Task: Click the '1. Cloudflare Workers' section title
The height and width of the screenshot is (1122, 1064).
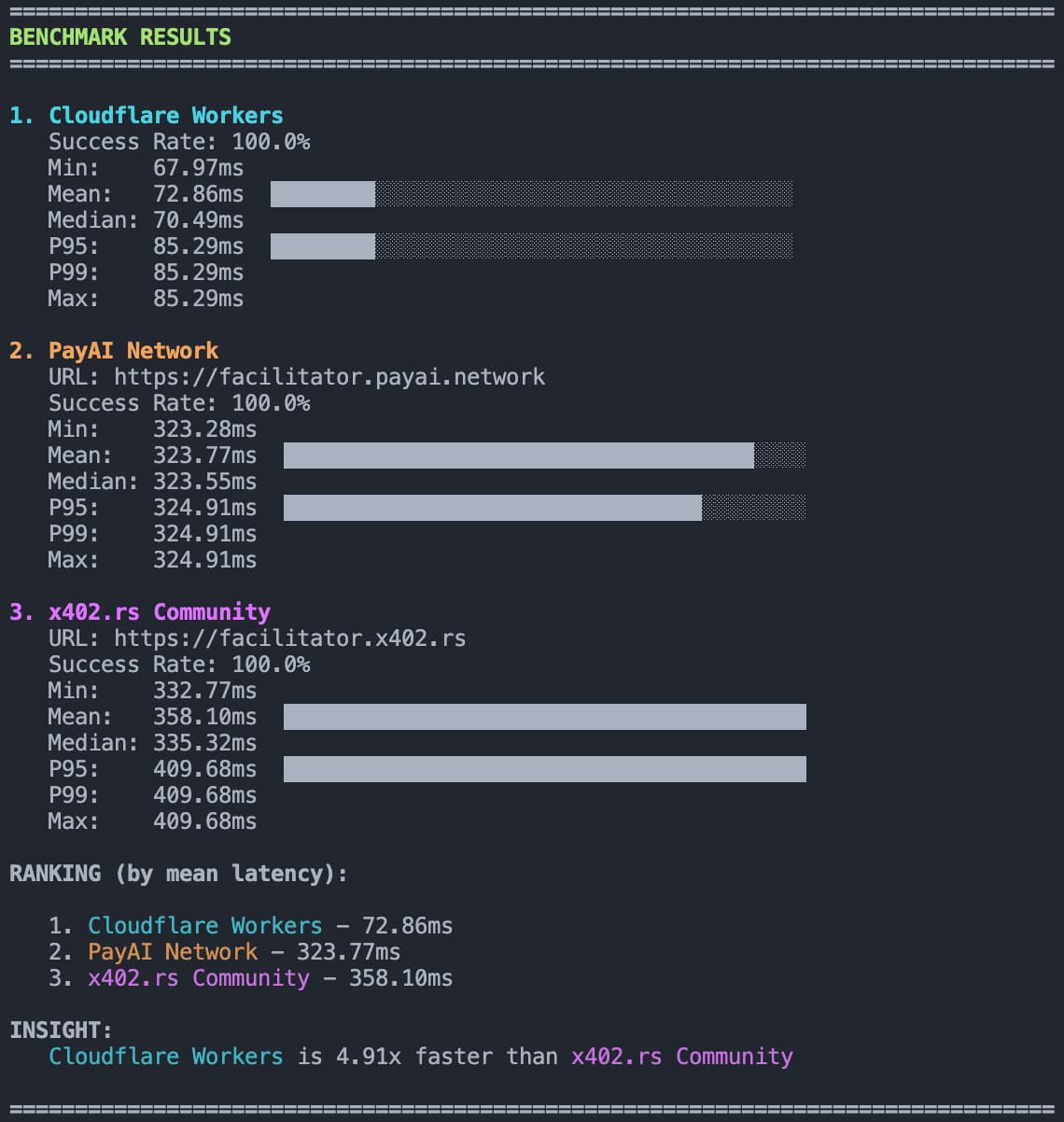Action: tap(146, 116)
